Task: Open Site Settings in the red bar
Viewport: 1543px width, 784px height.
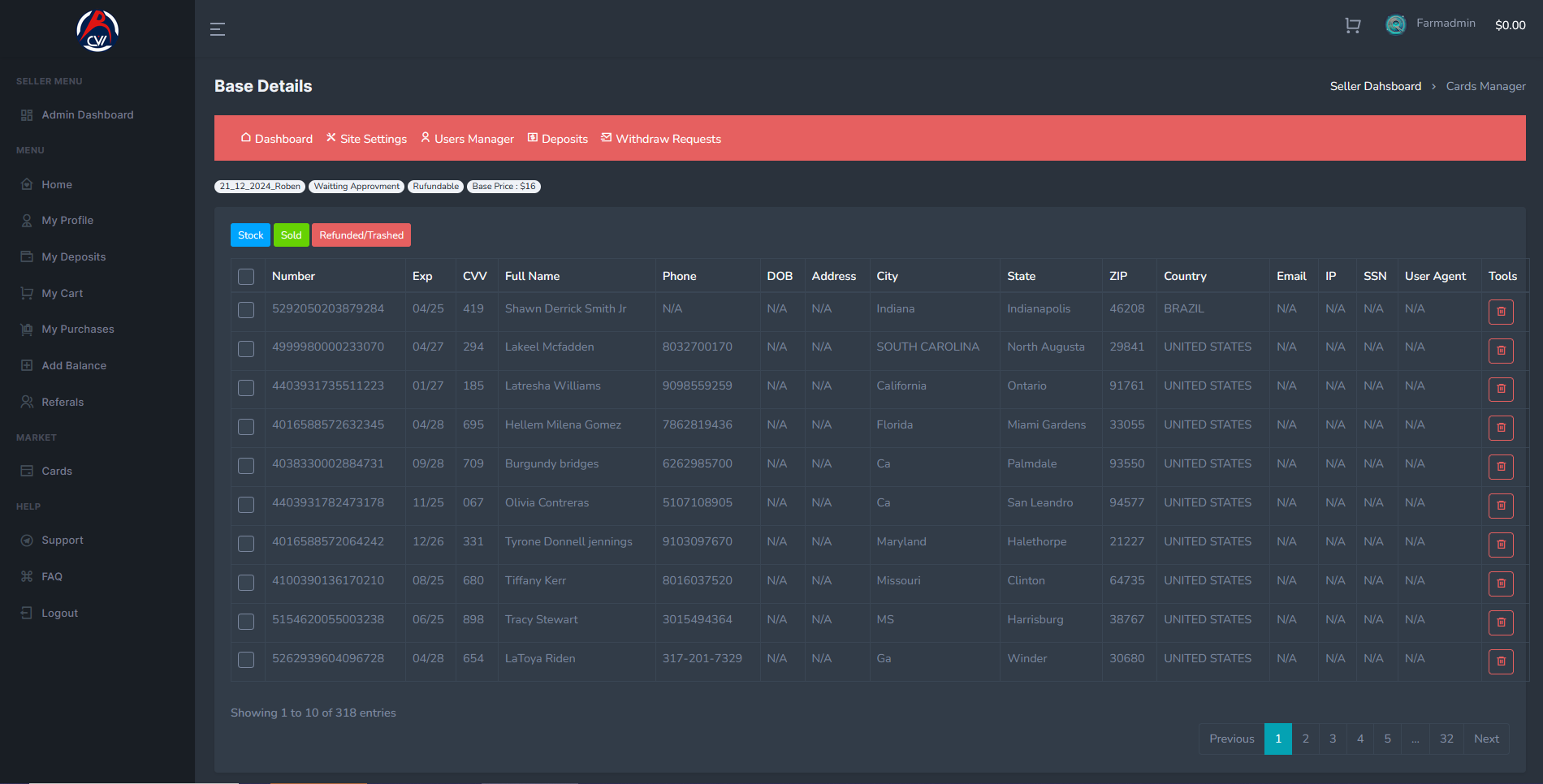Action: point(366,139)
